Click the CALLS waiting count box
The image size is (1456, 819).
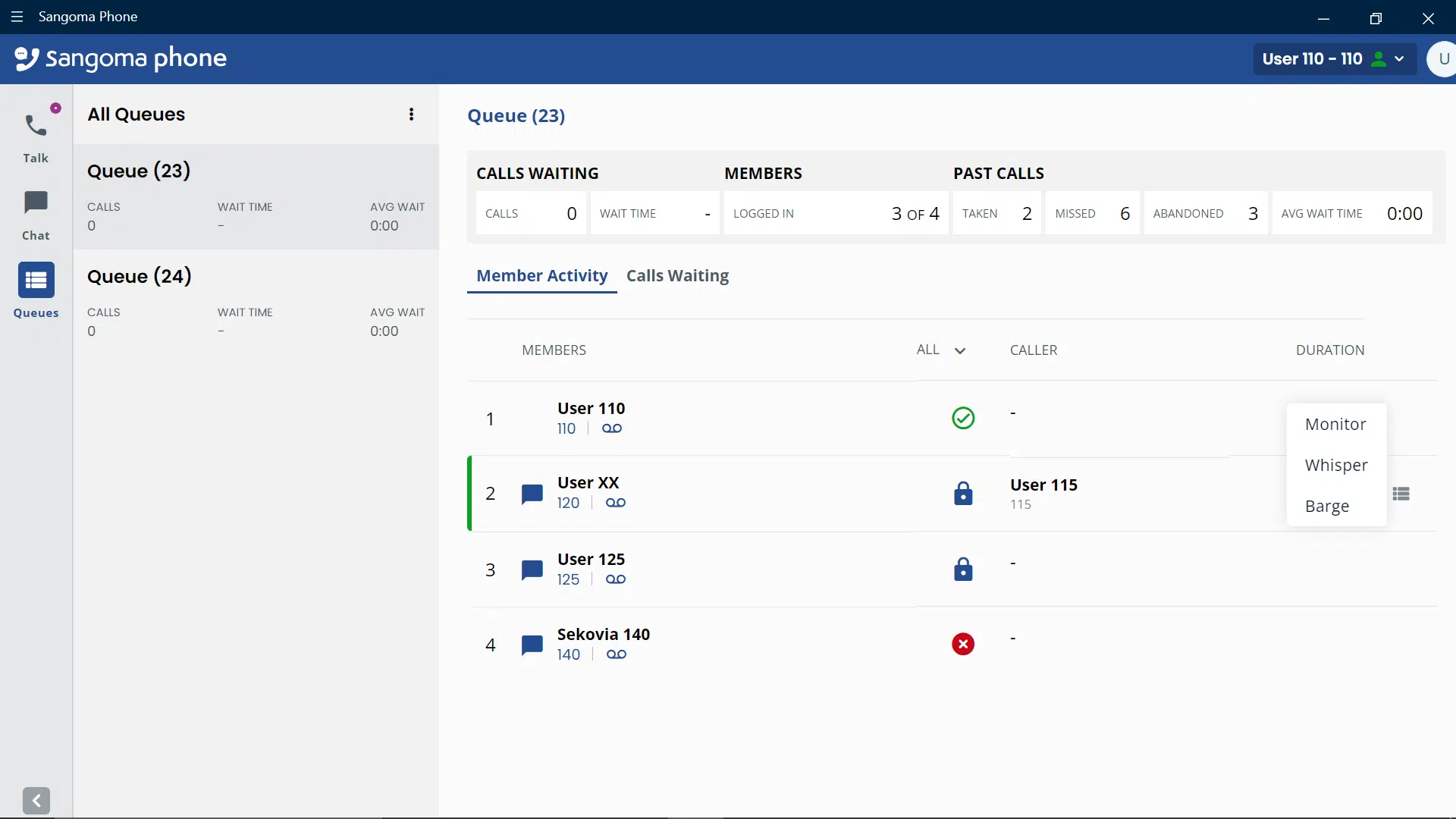tap(531, 213)
